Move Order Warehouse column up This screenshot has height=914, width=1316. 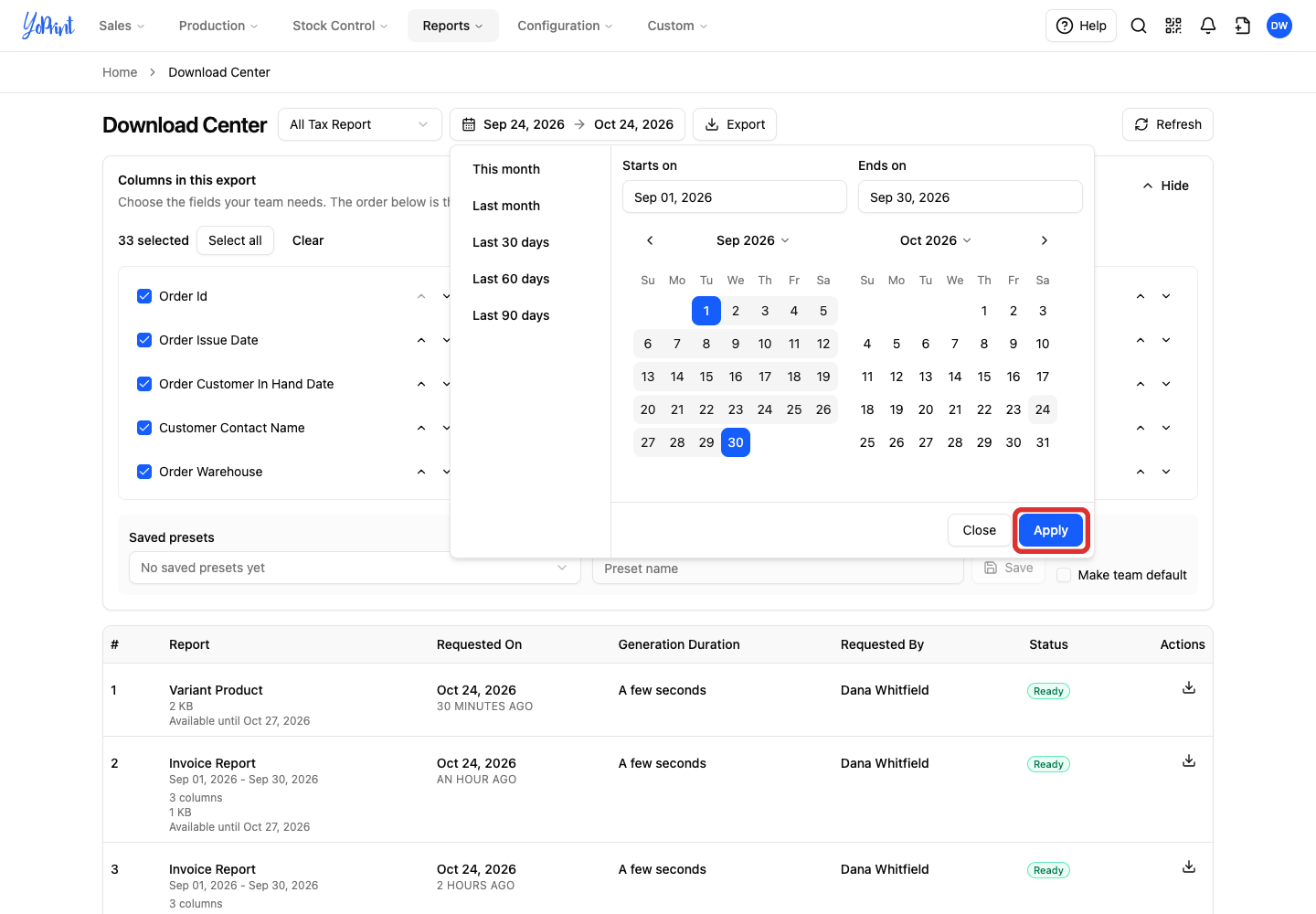421,472
